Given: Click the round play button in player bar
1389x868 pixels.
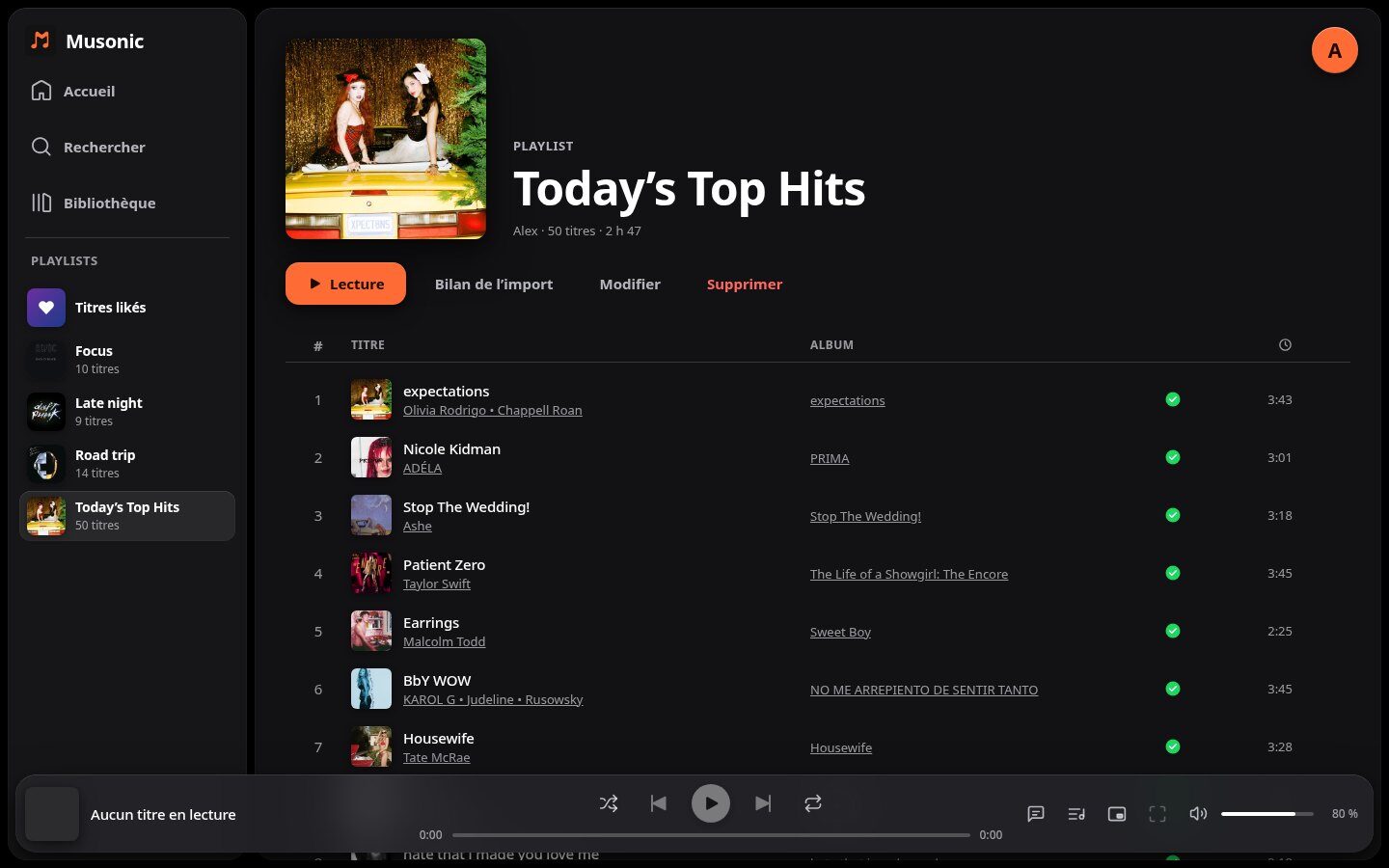Looking at the screenshot, I should pos(711,803).
